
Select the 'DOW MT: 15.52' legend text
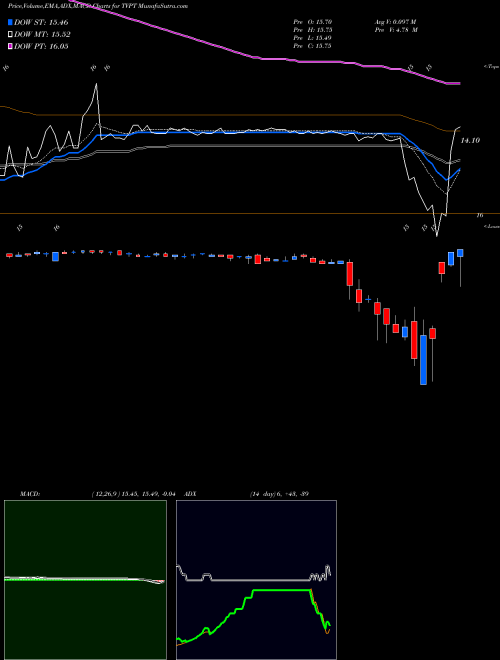click(x=42, y=35)
